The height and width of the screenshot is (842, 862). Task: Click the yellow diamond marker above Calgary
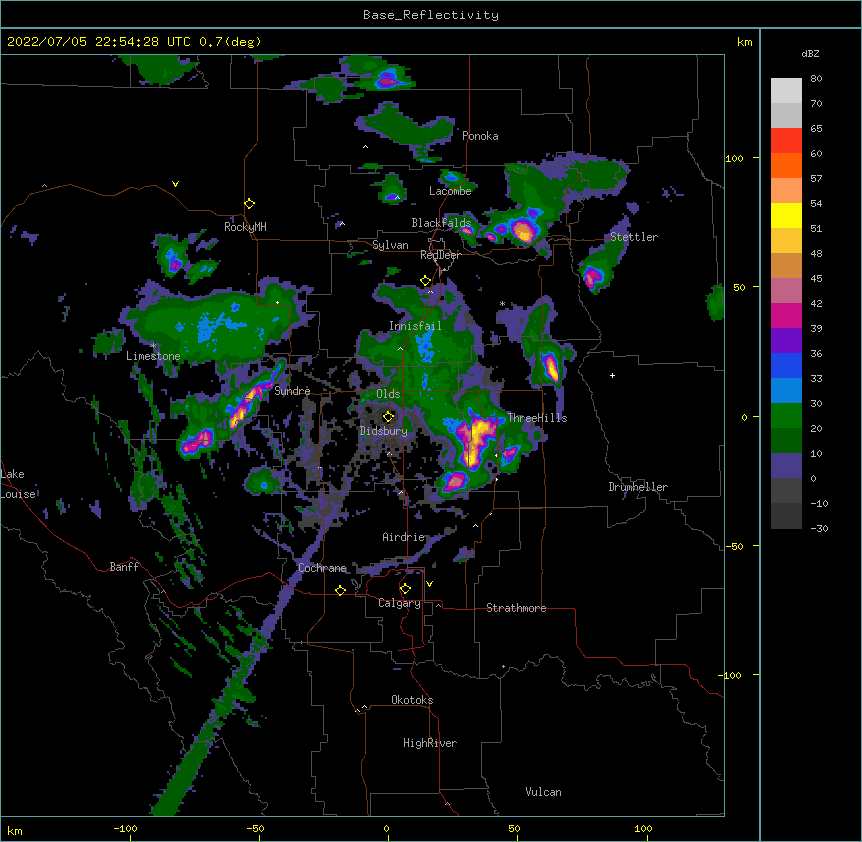coord(405,589)
